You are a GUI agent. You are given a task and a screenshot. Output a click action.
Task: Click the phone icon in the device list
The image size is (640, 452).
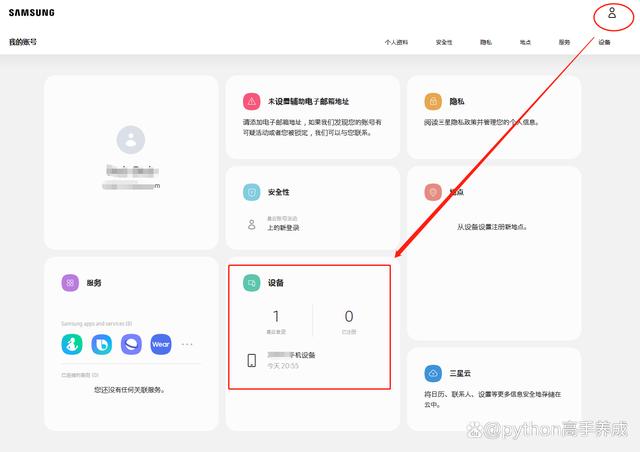[x=252, y=360]
